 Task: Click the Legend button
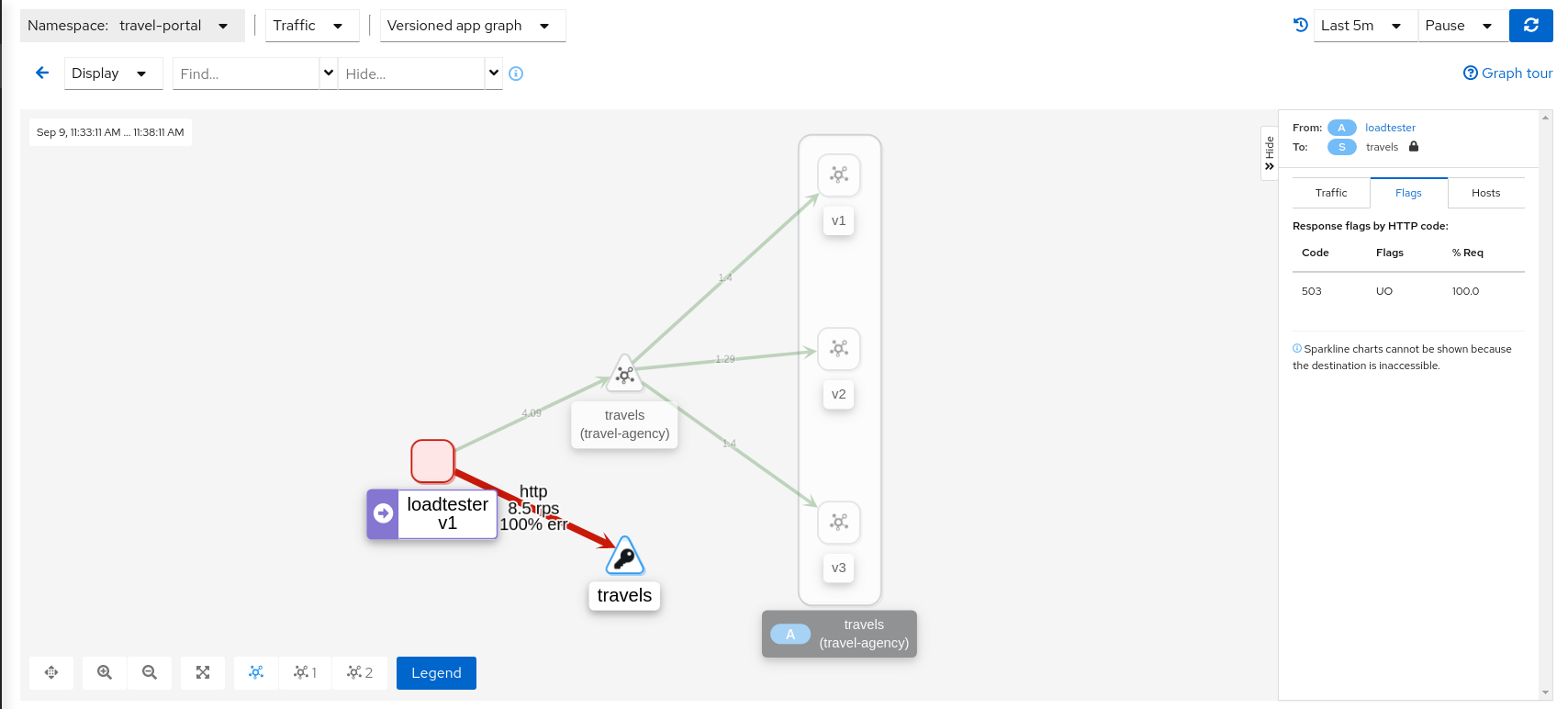click(436, 672)
